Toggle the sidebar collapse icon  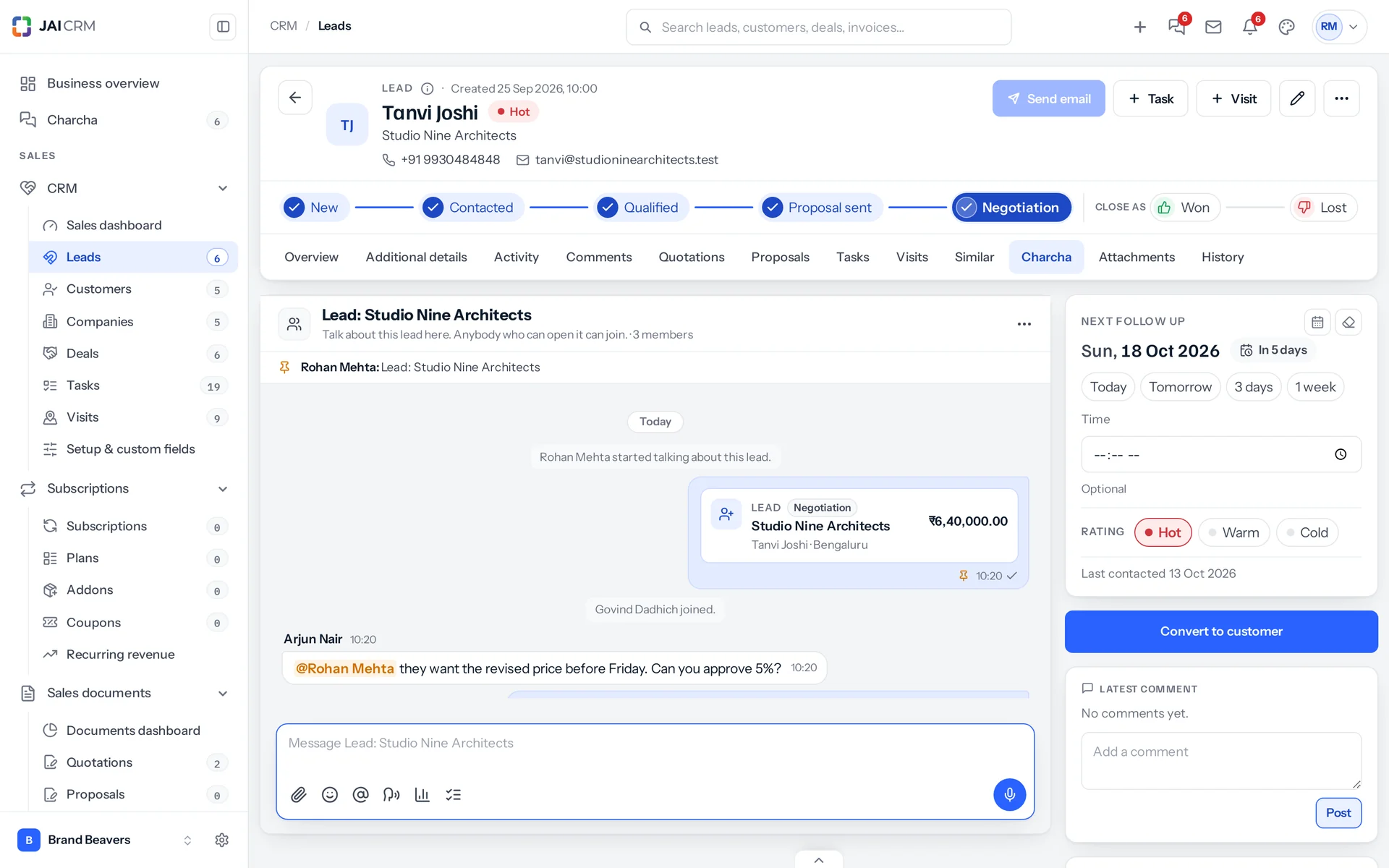tap(223, 27)
